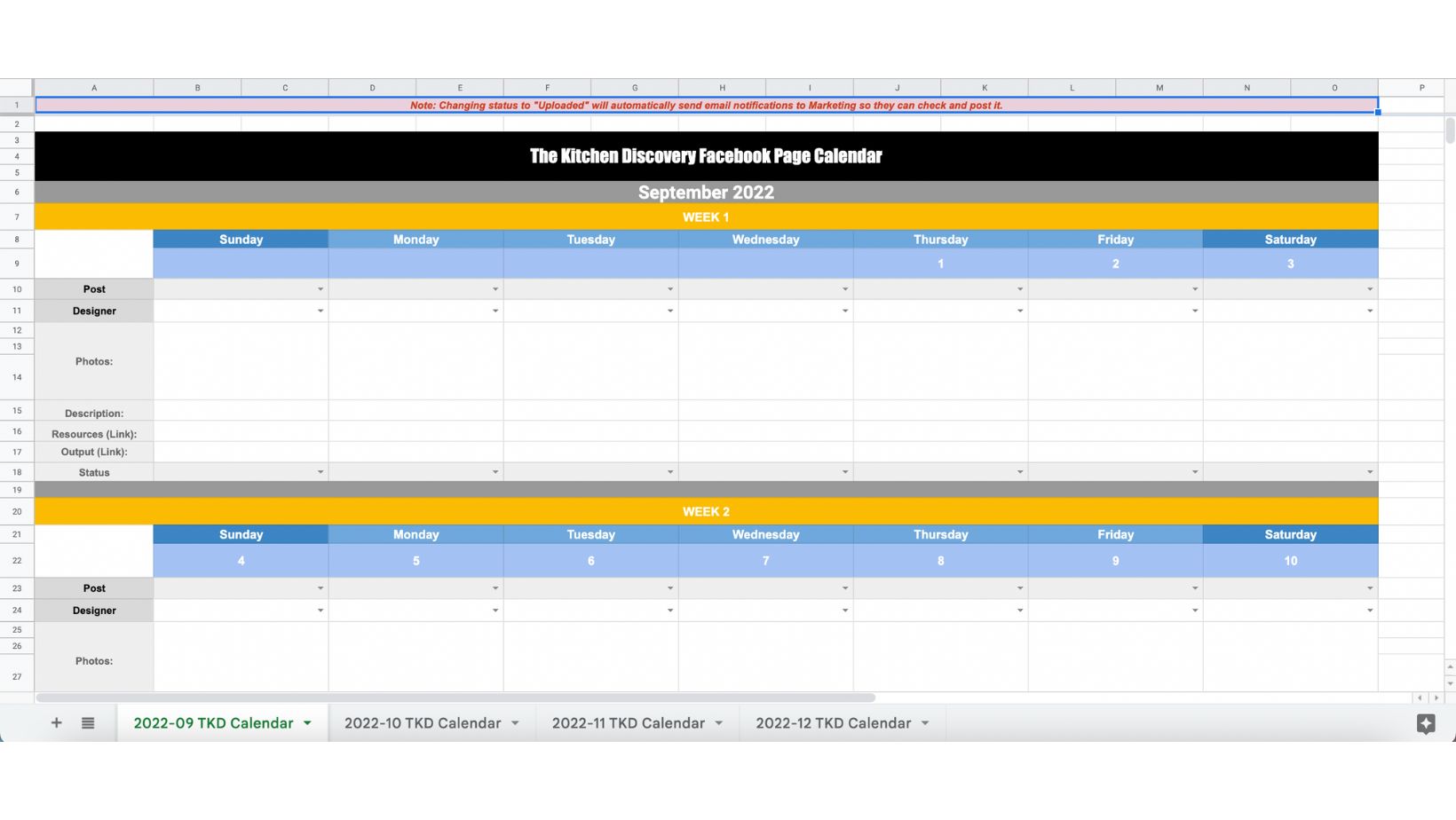Select the red note about changing status to Uploaded

[706, 106]
